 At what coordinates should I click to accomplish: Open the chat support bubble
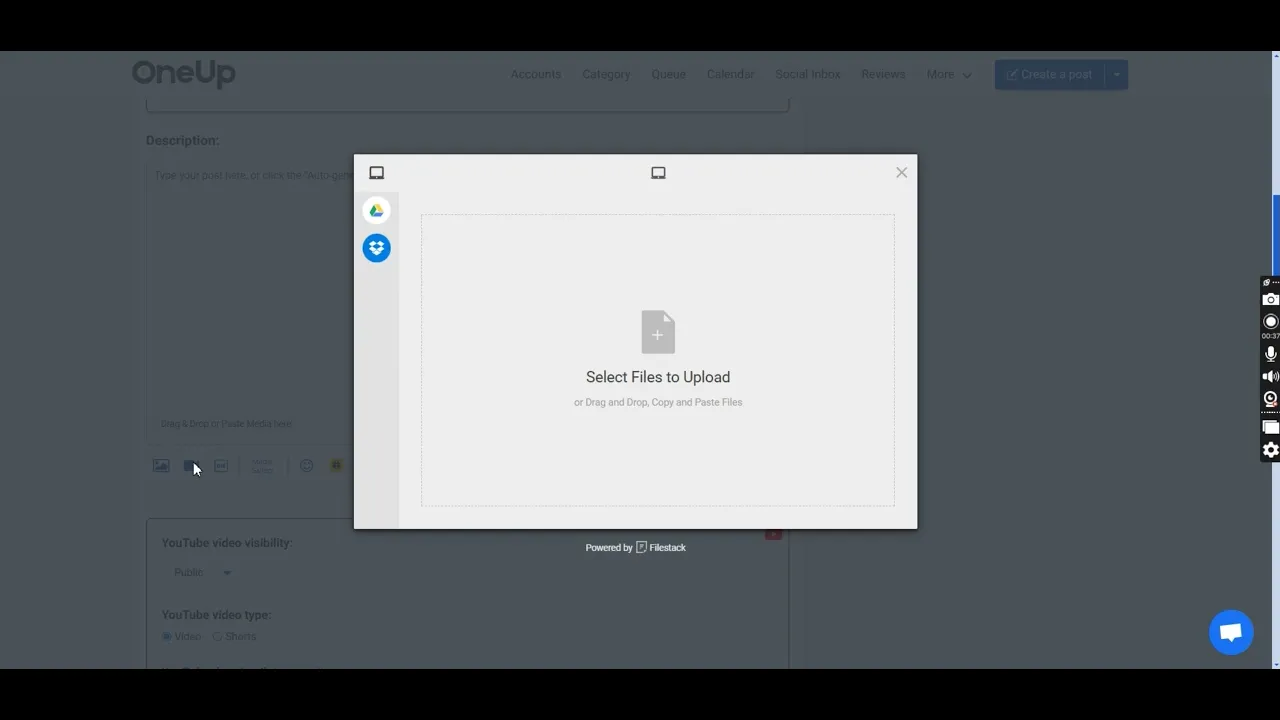(x=1231, y=633)
